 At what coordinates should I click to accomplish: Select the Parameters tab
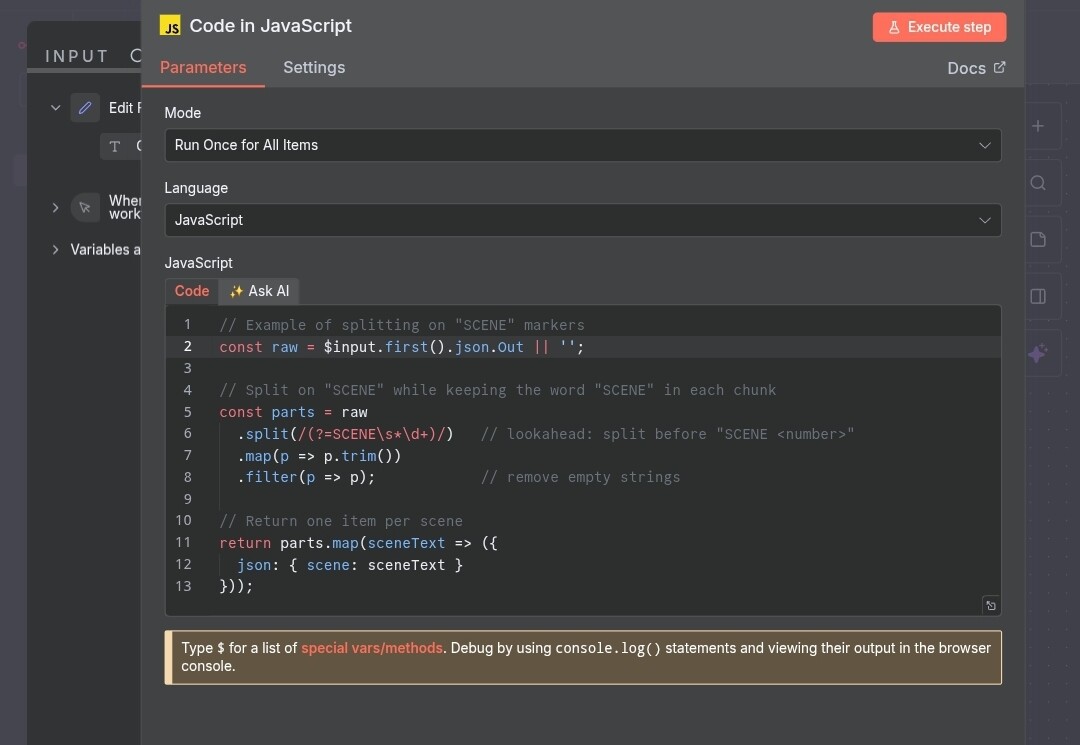pos(203,68)
